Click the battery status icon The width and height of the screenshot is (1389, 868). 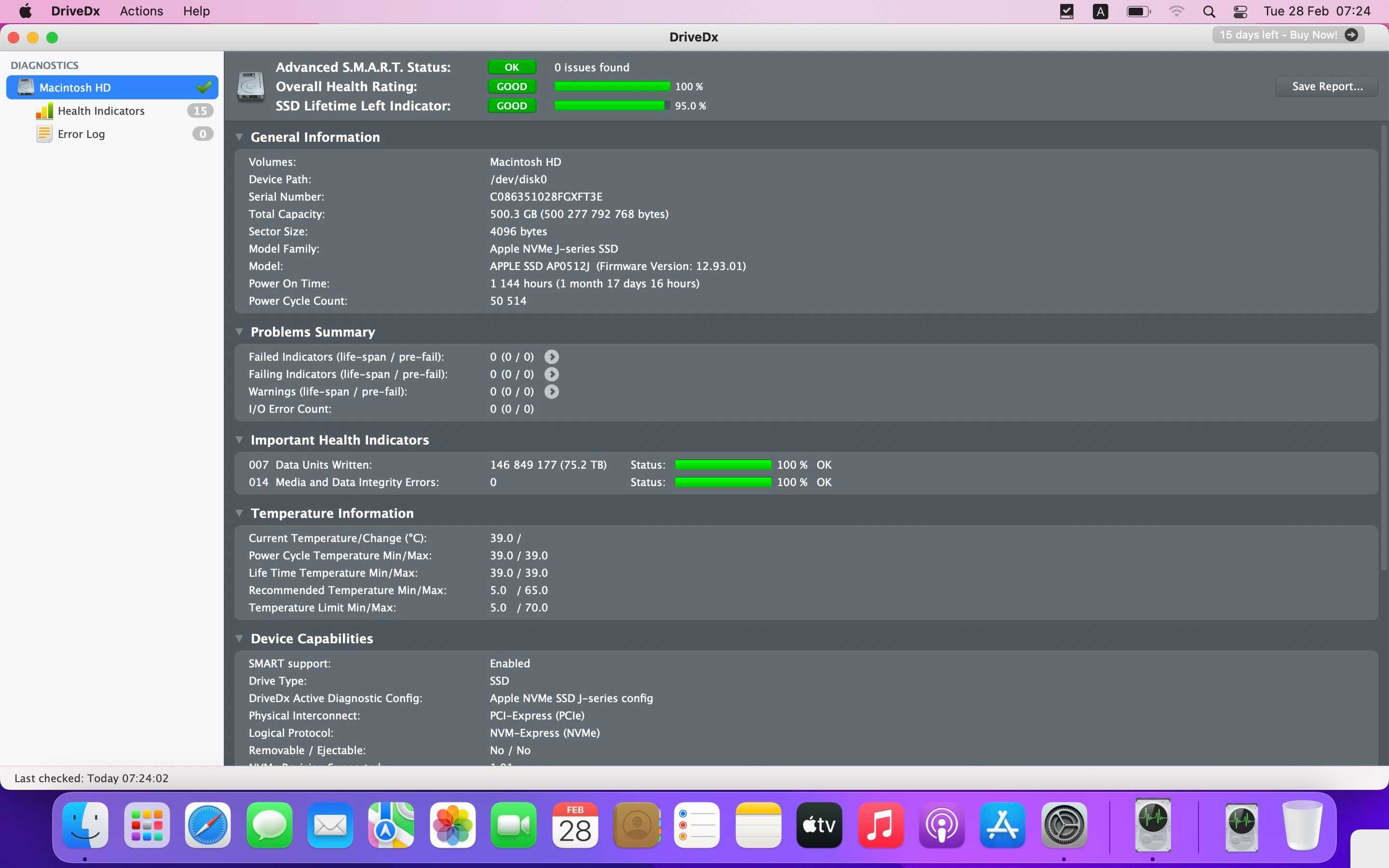point(1139,12)
